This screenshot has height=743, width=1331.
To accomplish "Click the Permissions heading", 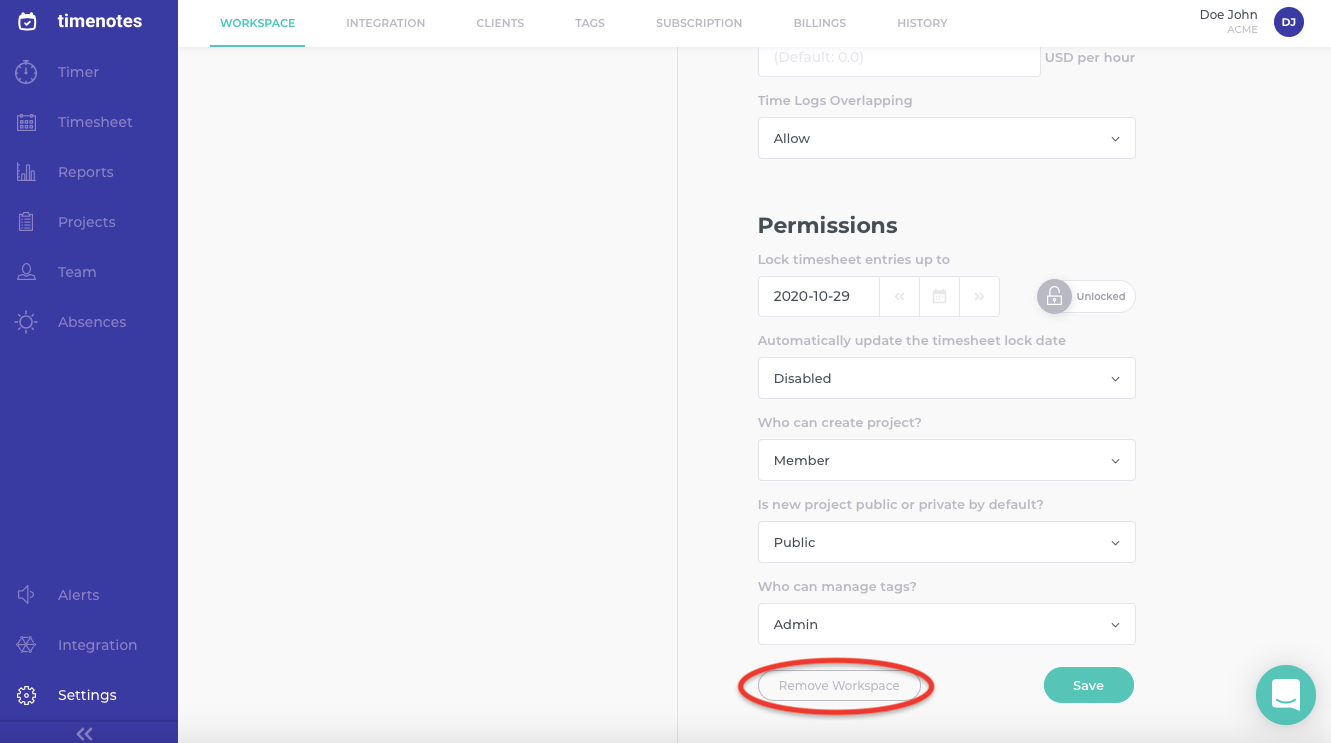I will click(828, 225).
